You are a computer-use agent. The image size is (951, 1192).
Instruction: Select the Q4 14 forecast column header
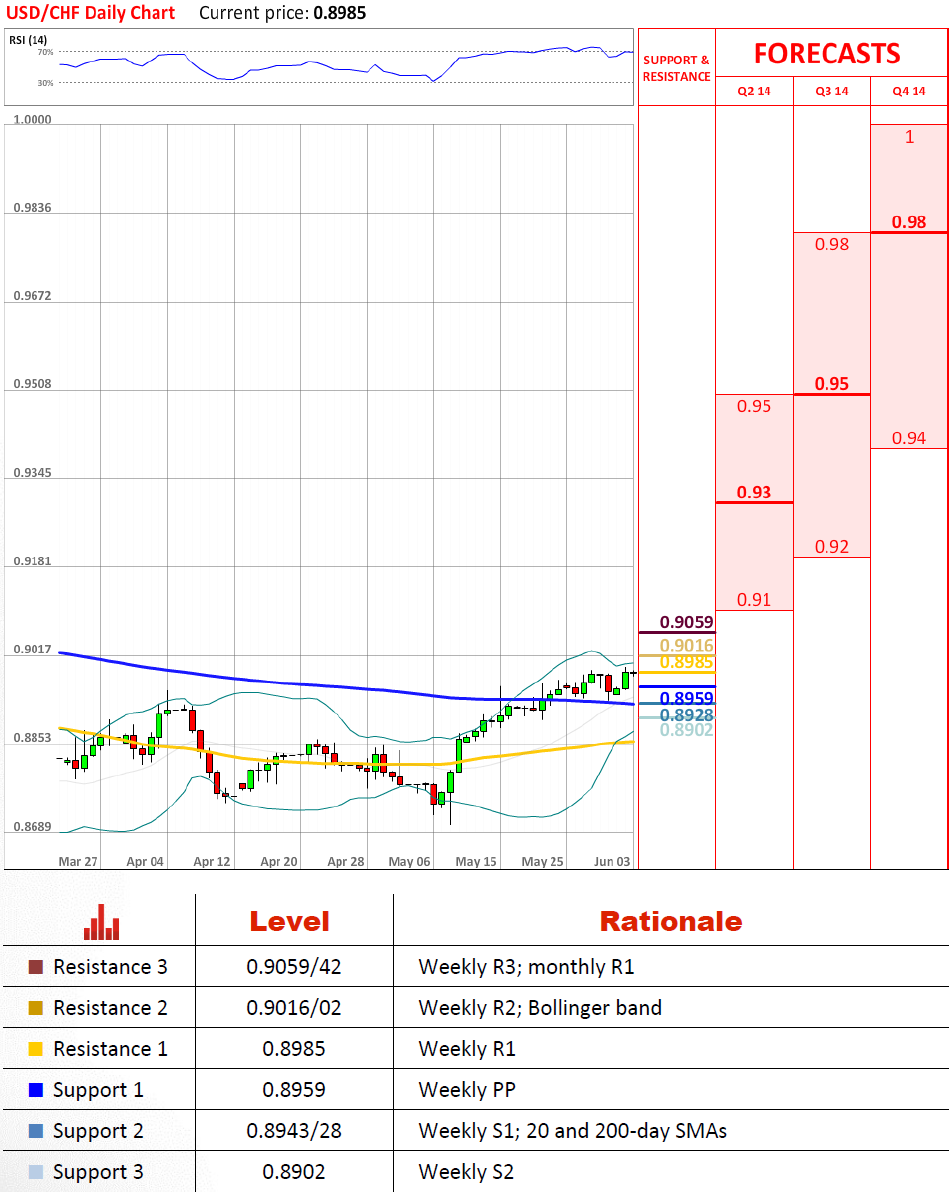coord(909,91)
